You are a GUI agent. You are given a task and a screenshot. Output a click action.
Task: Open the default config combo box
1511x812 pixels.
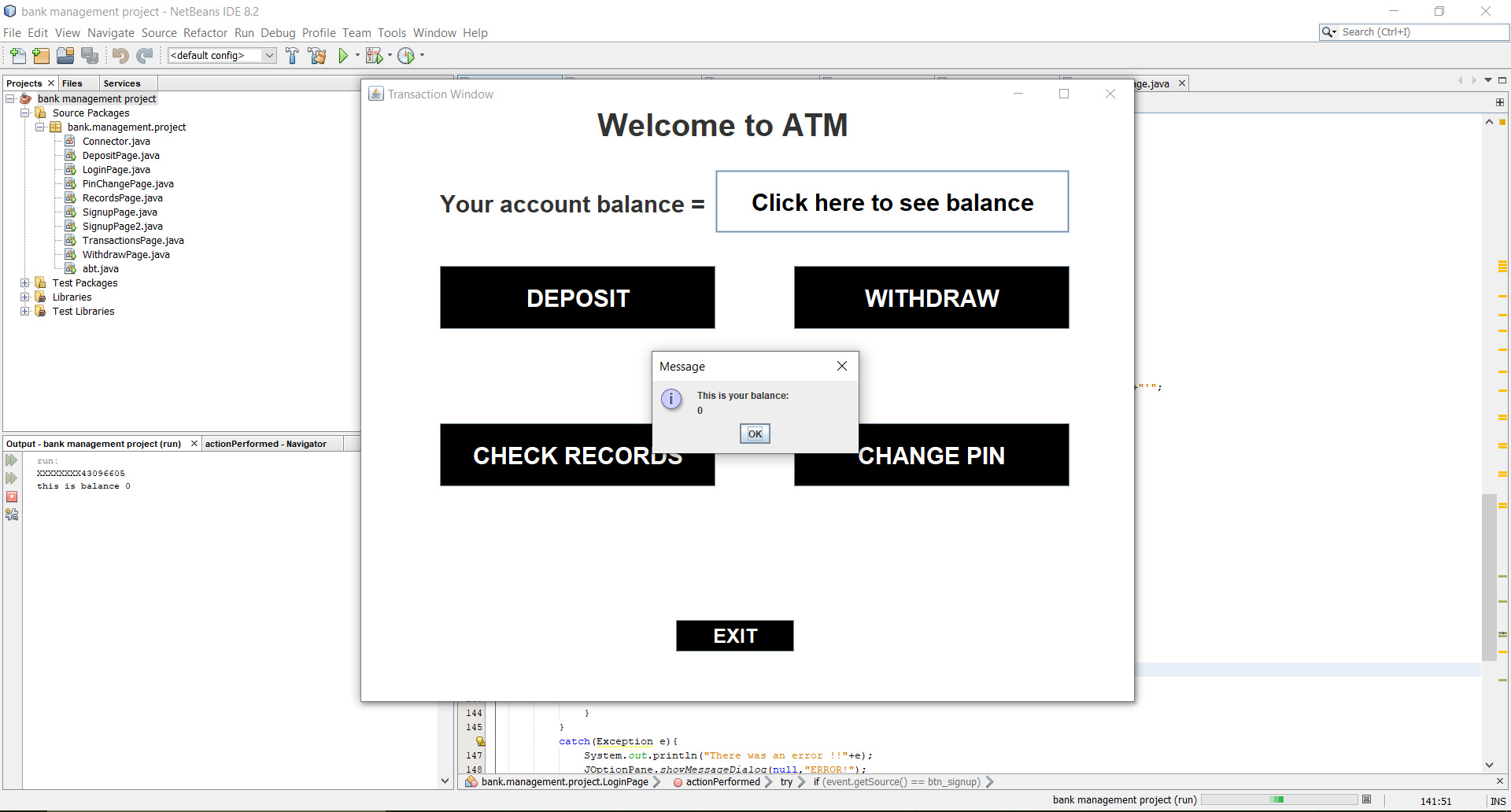point(269,55)
